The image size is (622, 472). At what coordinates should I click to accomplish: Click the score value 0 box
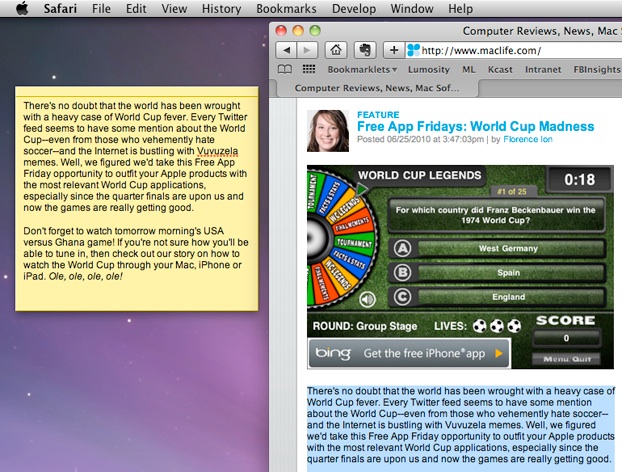tap(566, 338)
